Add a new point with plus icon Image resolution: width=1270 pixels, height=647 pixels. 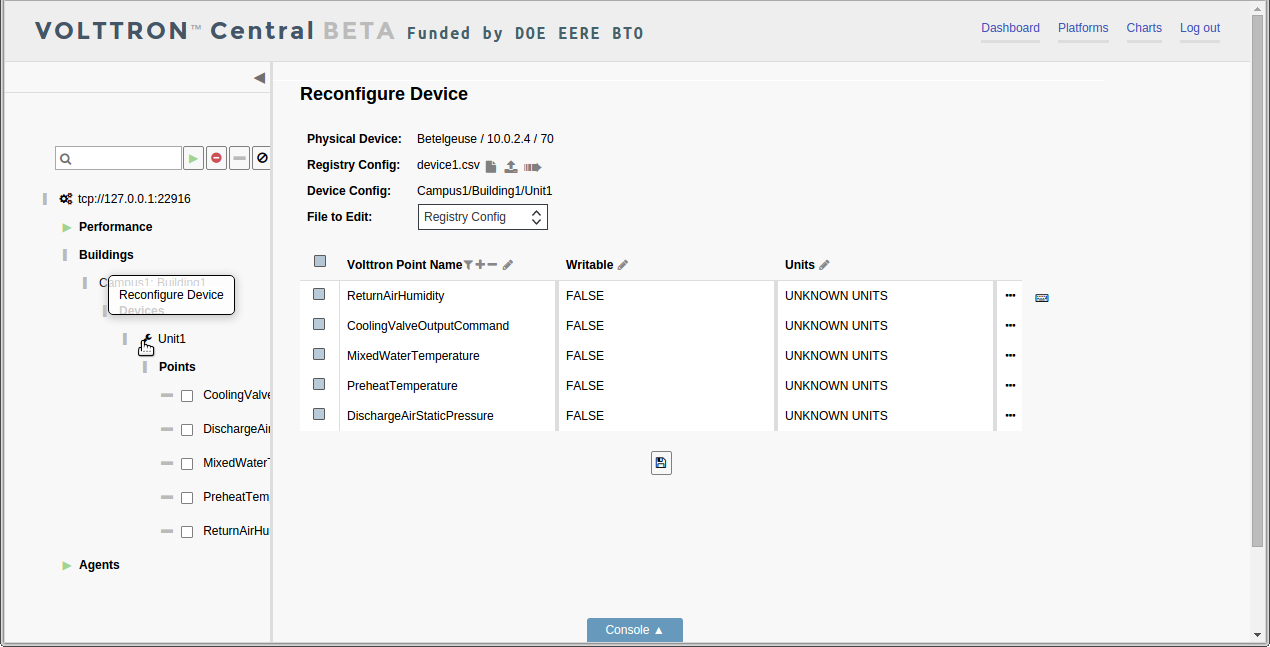coord(480,265)
